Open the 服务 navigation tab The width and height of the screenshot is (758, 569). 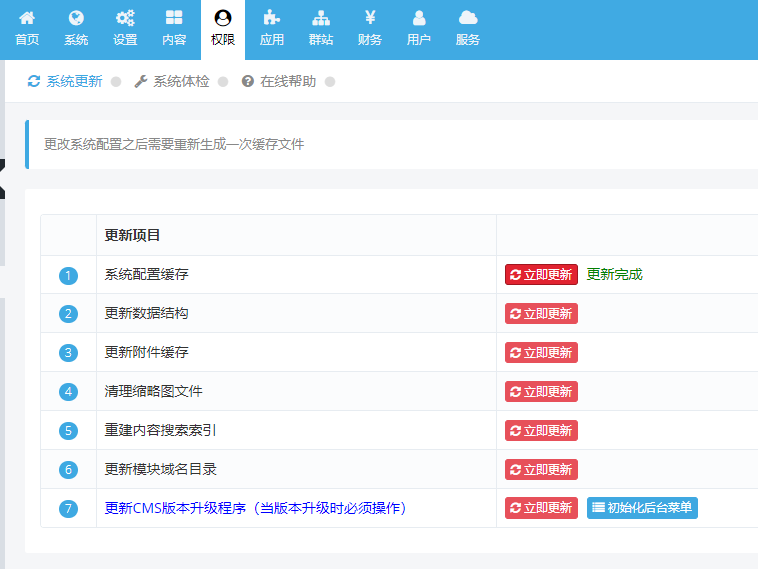[x=467, y=29]
